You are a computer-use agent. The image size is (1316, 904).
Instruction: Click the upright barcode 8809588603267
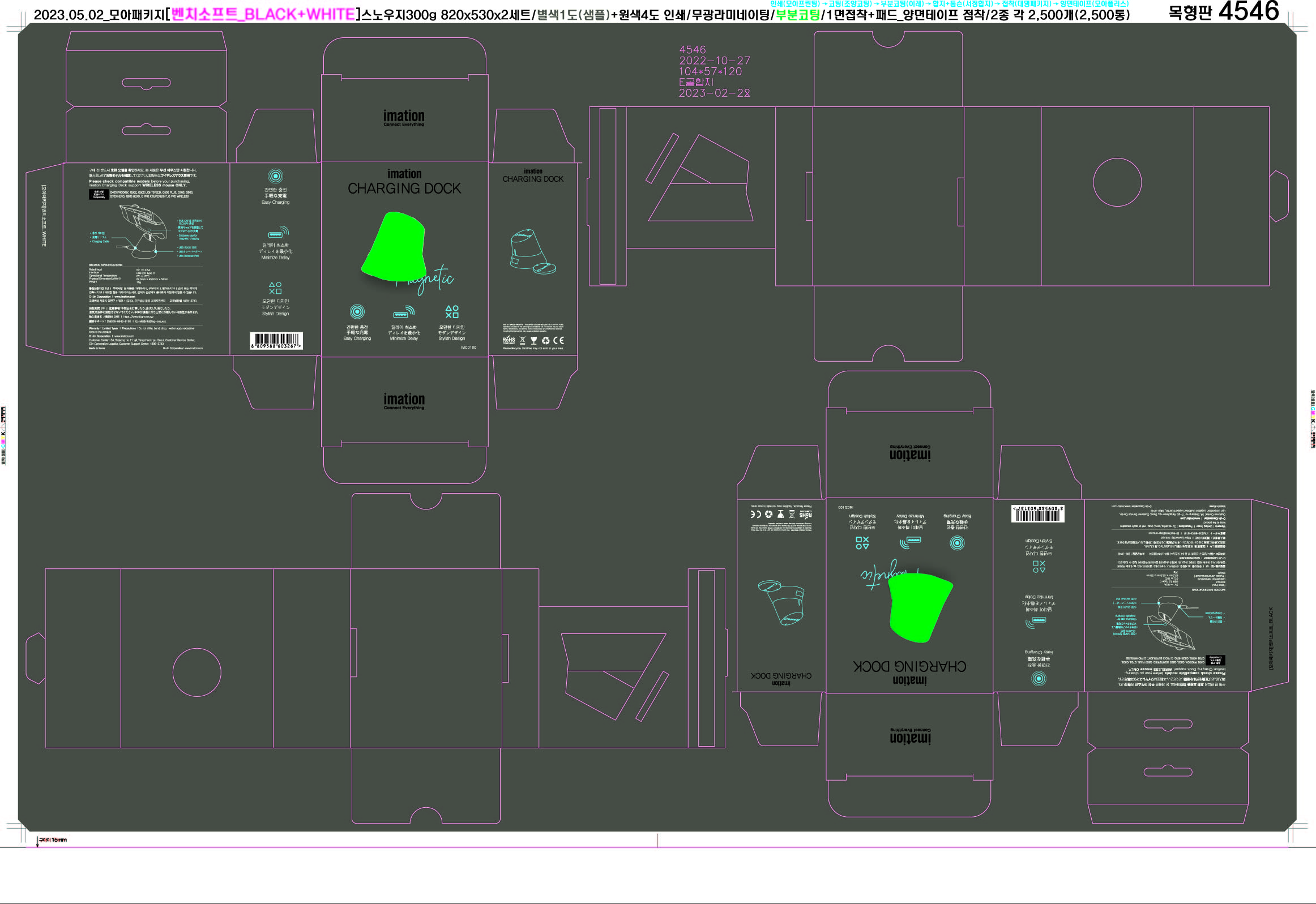(x=276, y=341)
